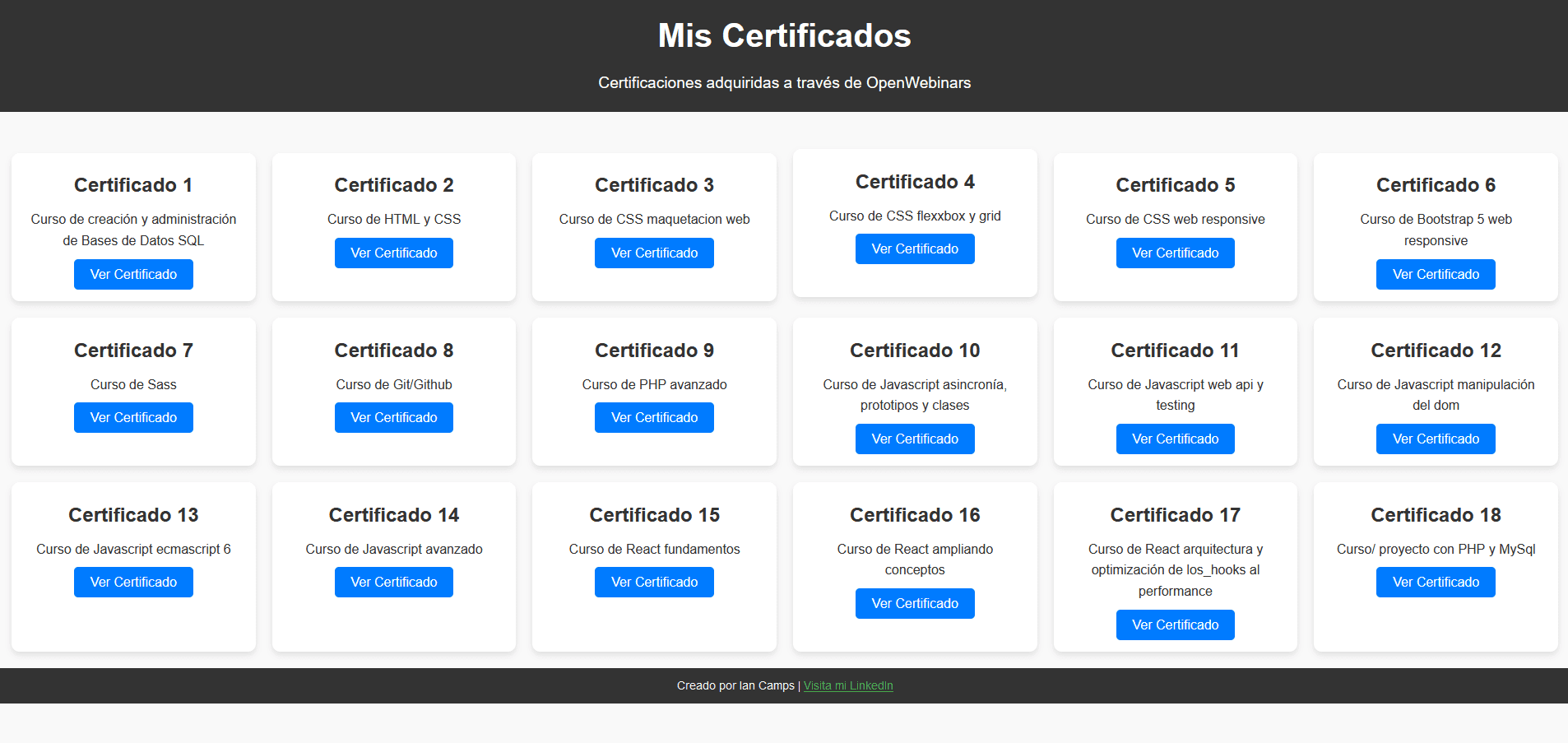View certificate for Curso de CSS maquetacion web

pos(654,253)
